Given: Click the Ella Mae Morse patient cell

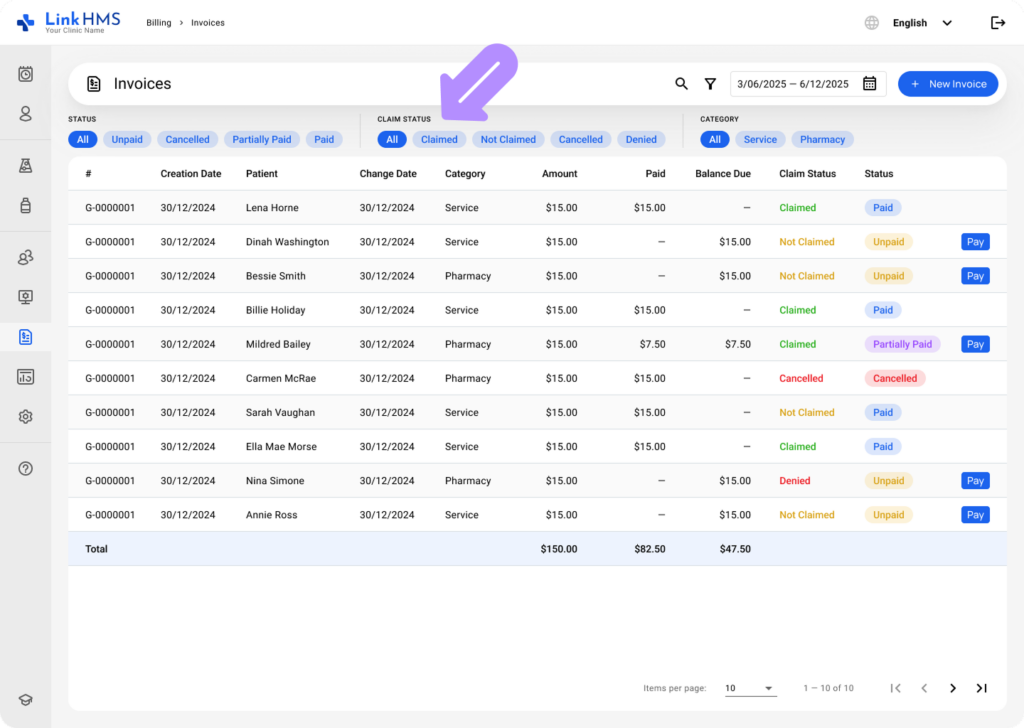Looking at the screenshot, I should [281, 447].
